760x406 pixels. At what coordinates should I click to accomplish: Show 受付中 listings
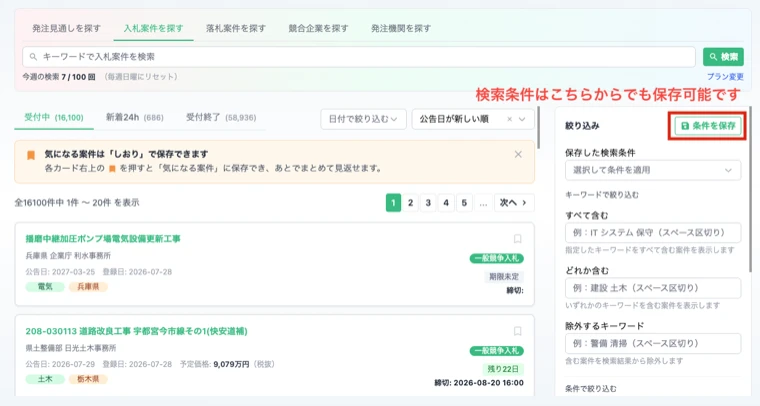[54, 118]
